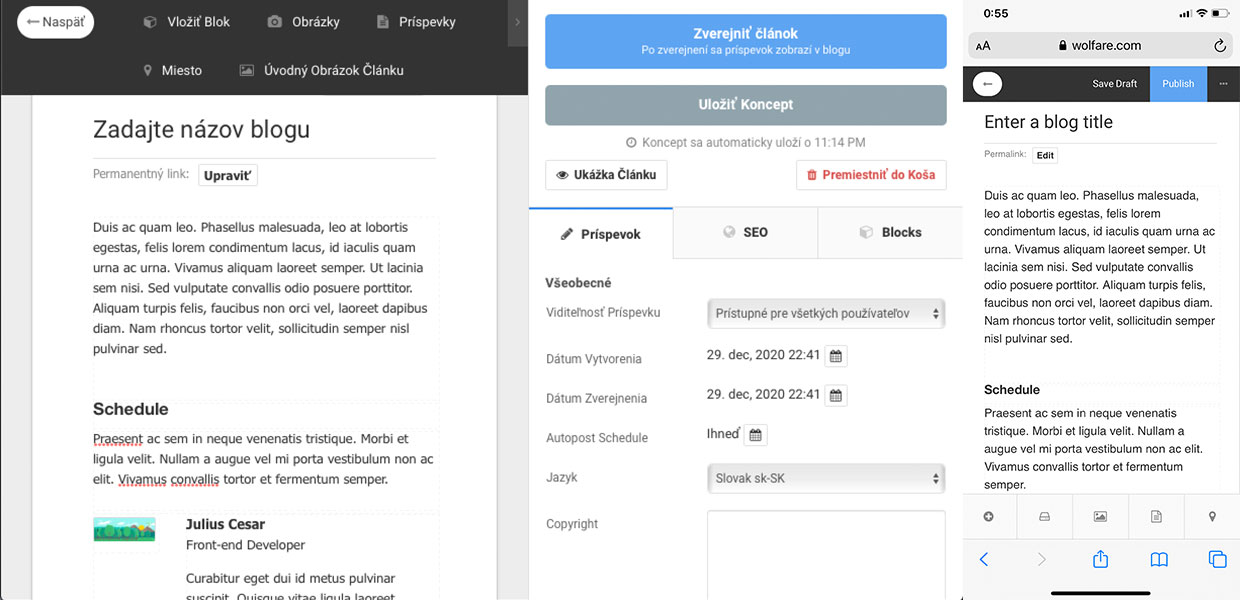Open Viditeľnosť Príspevku dropdown

click(826, 313)
